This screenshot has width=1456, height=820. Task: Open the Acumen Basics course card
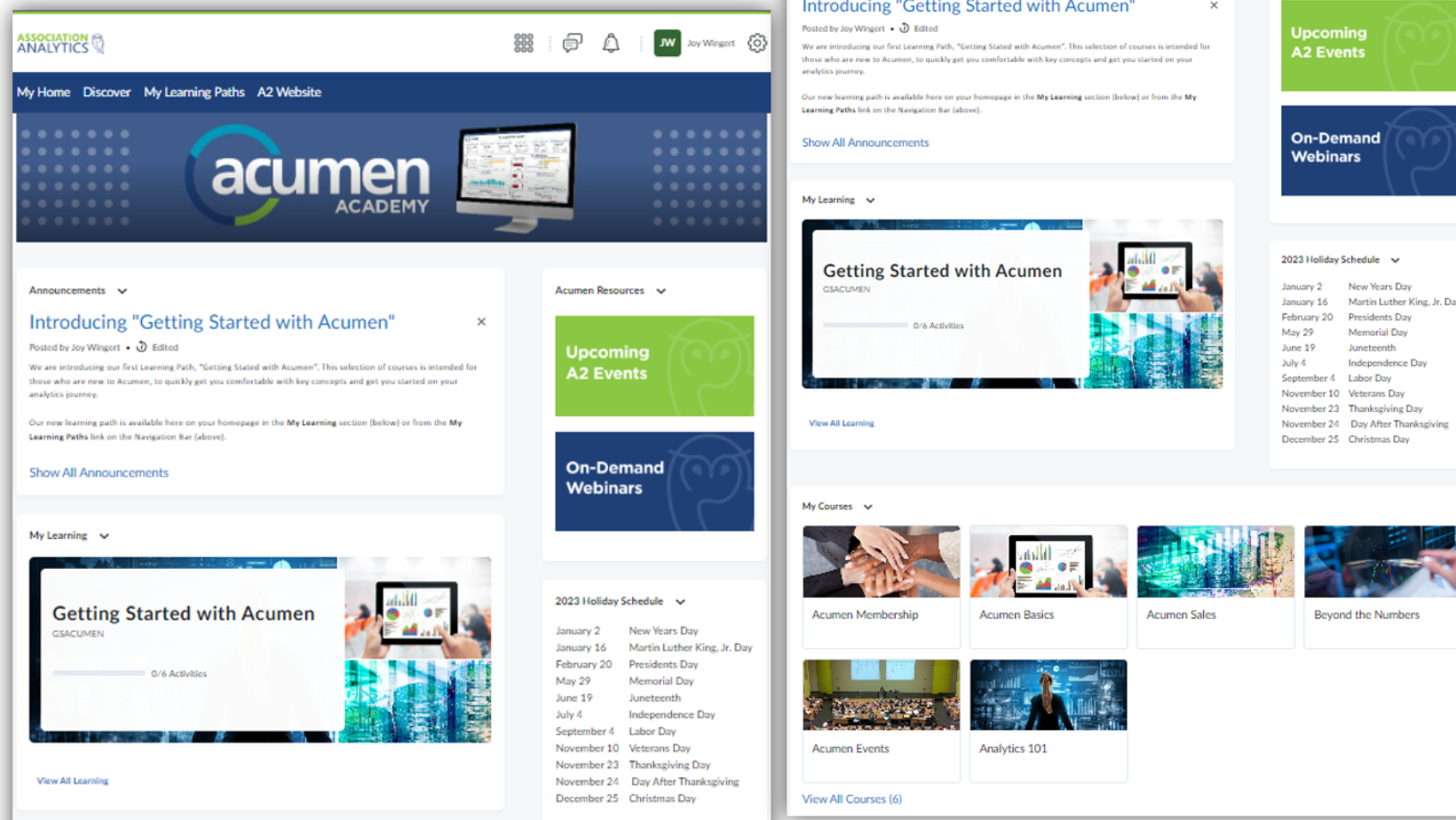coord(1048,586)
